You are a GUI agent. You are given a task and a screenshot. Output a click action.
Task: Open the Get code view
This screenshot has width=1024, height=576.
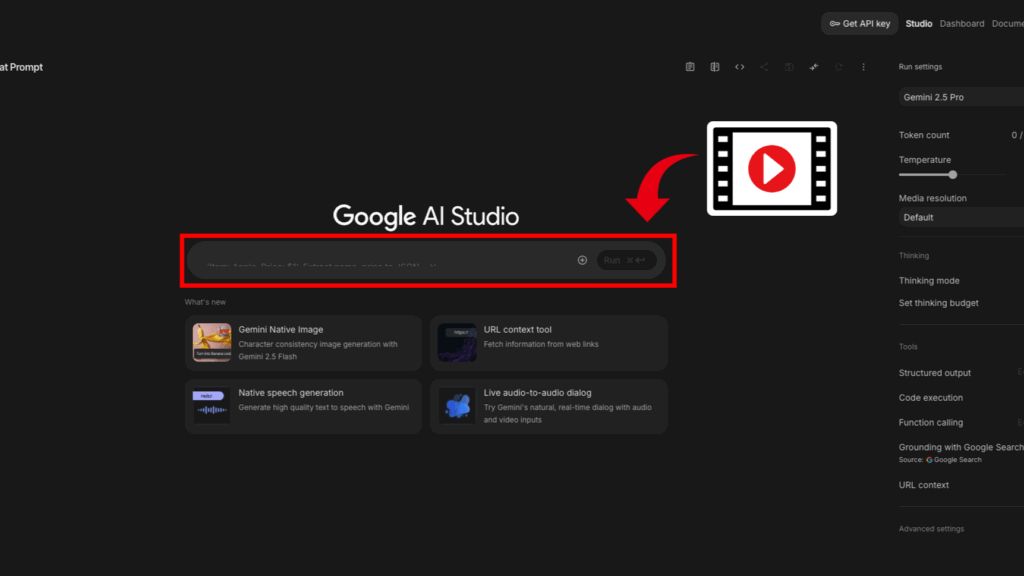click(x=740, y=66)
